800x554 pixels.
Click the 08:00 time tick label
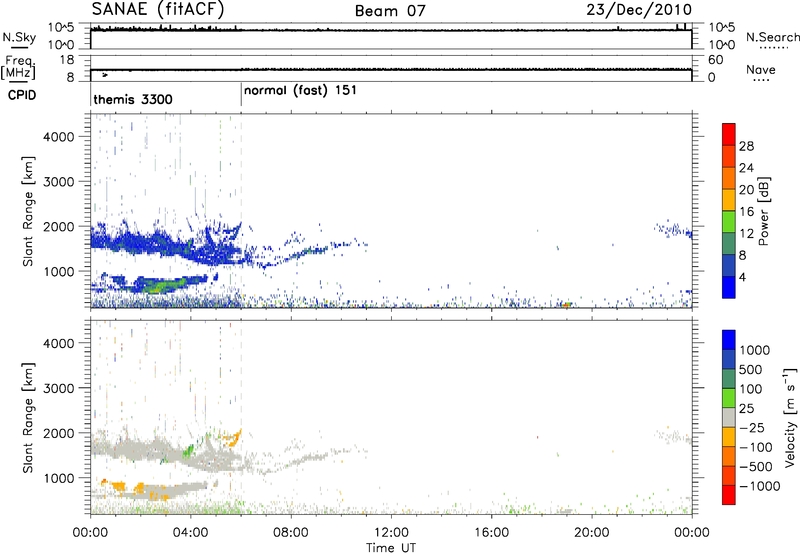291,533
